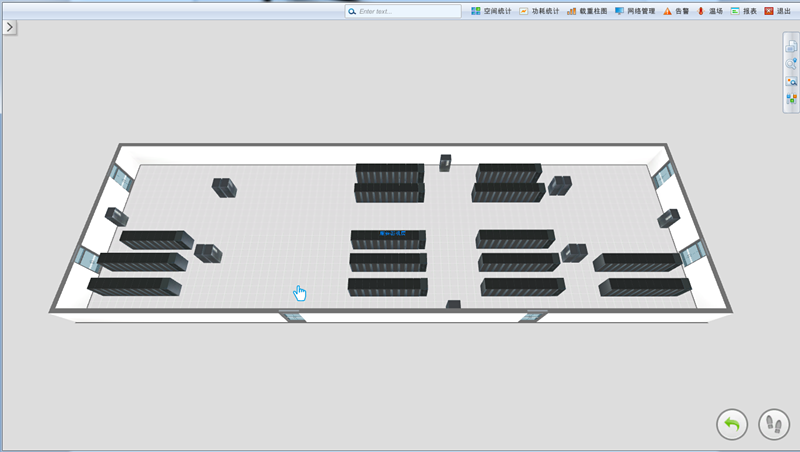Click the green back arrow button

(732, 424)
